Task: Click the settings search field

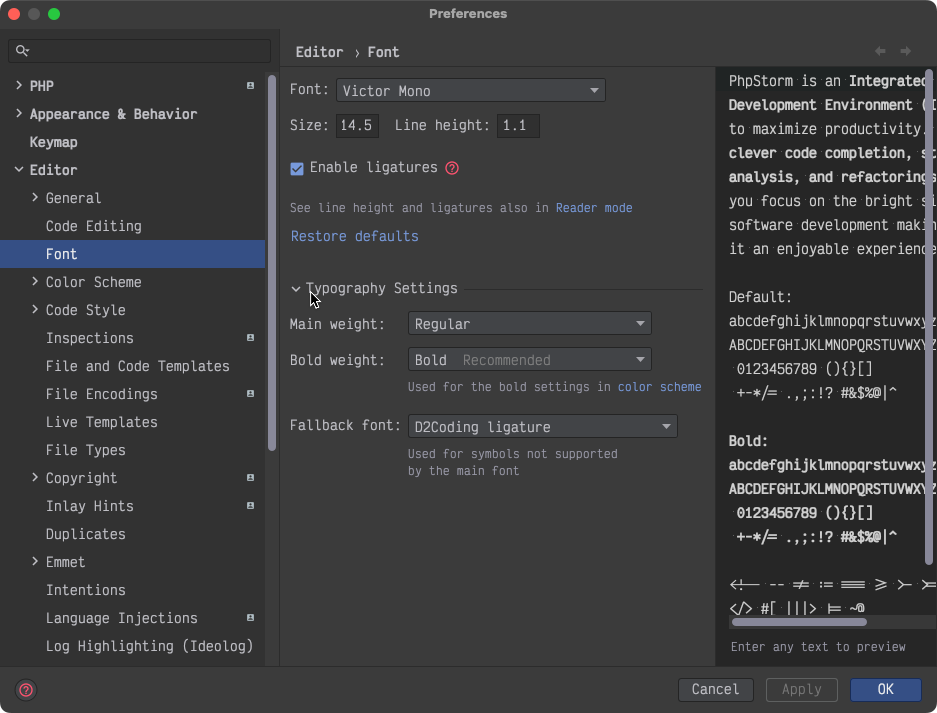Action: click(139, 51)
